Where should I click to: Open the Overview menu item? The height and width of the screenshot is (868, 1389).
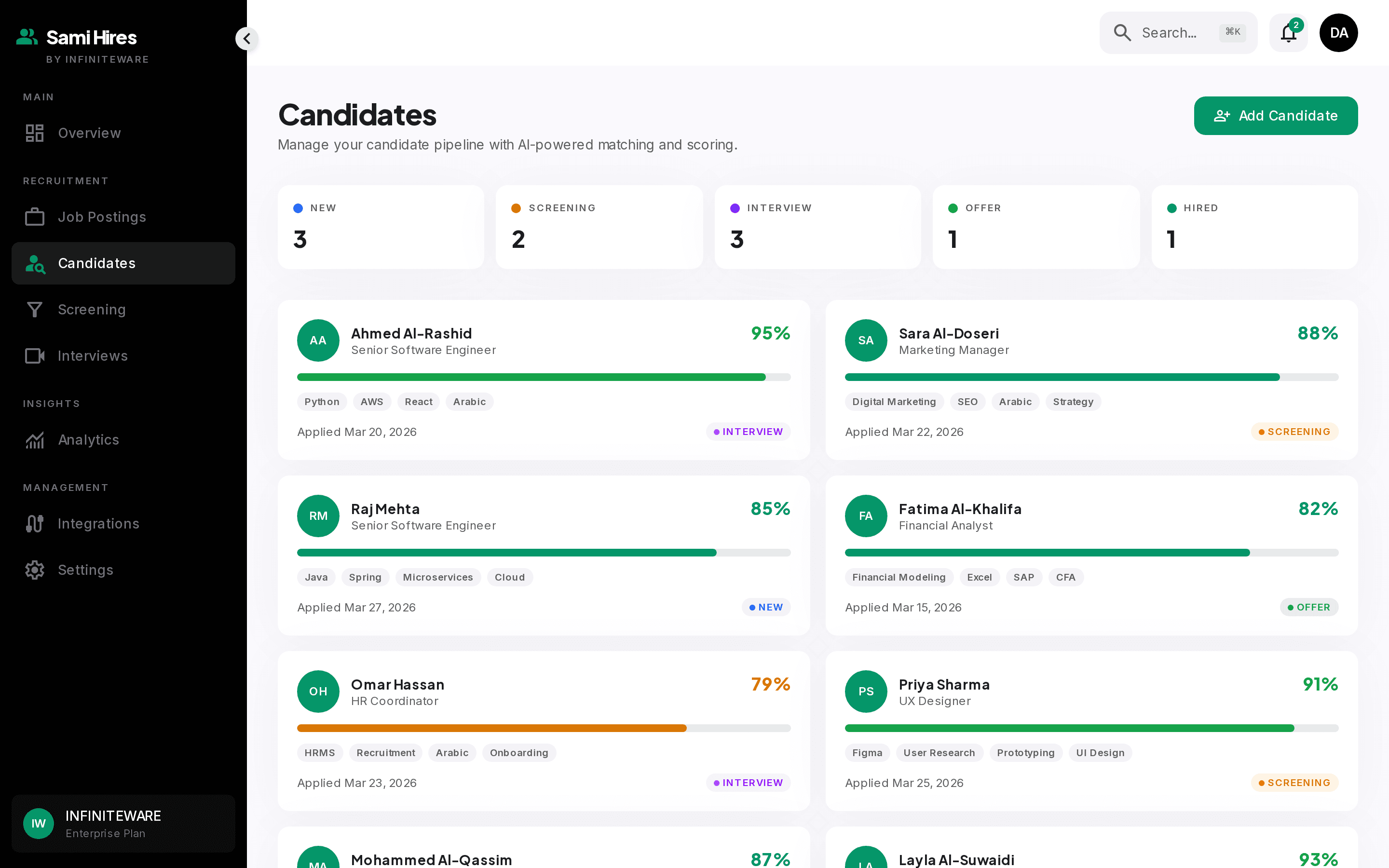click(123, 133)
